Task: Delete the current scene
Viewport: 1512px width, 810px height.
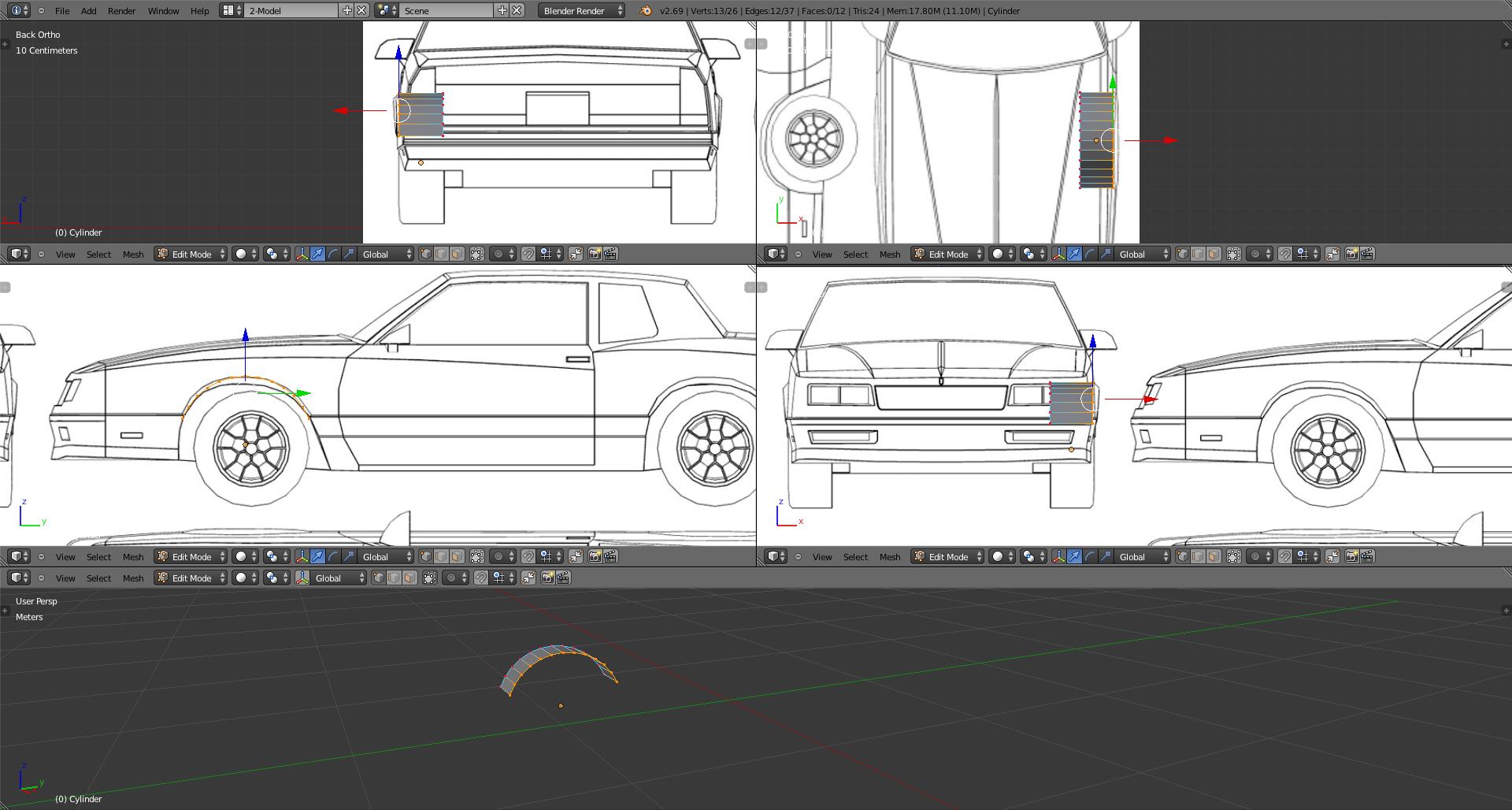Action: [x=517, y=10]
